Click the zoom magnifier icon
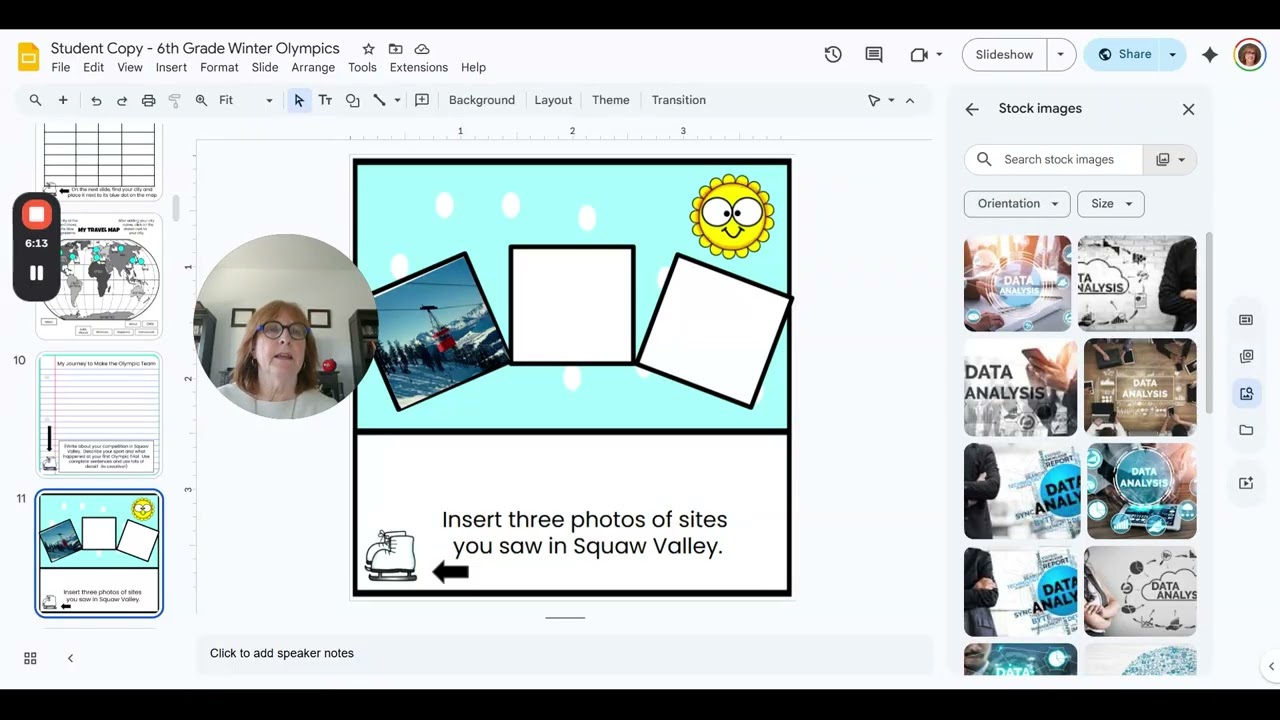1280x720 pixels. point(201,100)
